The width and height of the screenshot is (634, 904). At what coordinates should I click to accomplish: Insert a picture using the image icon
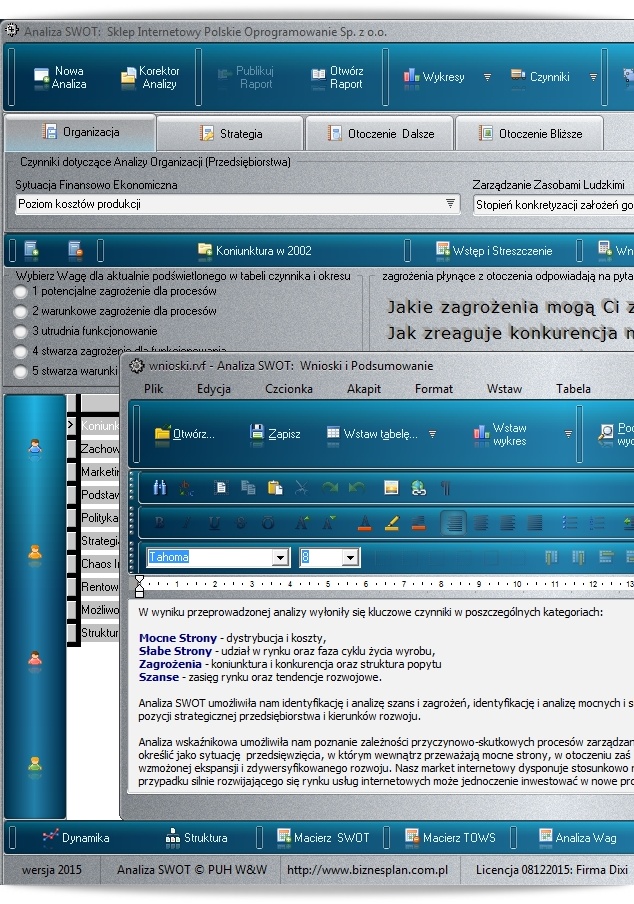point(391,488)
